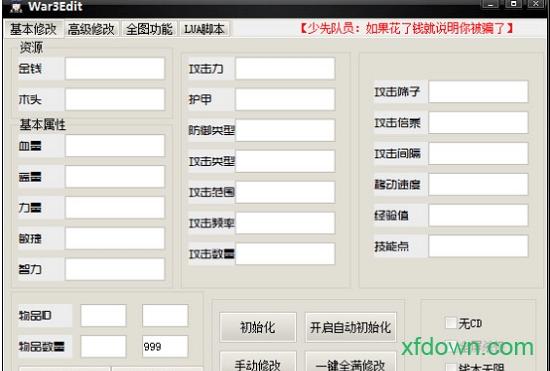Focus the 敏捷 input field
Image resolution: width=550 pixels, height=371 pixels.
(115, 238)
